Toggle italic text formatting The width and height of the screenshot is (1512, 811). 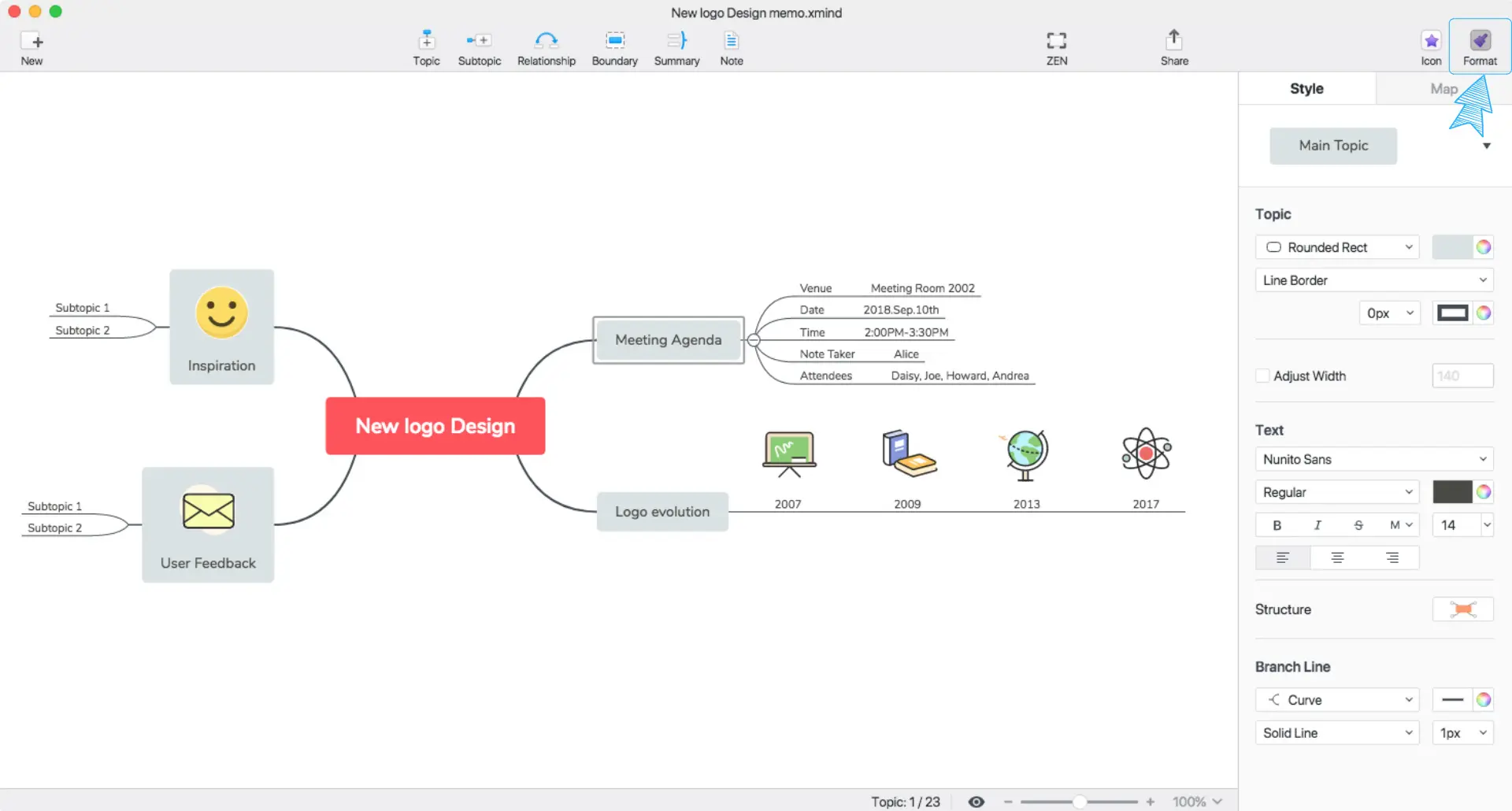[x=1317, y=525]
